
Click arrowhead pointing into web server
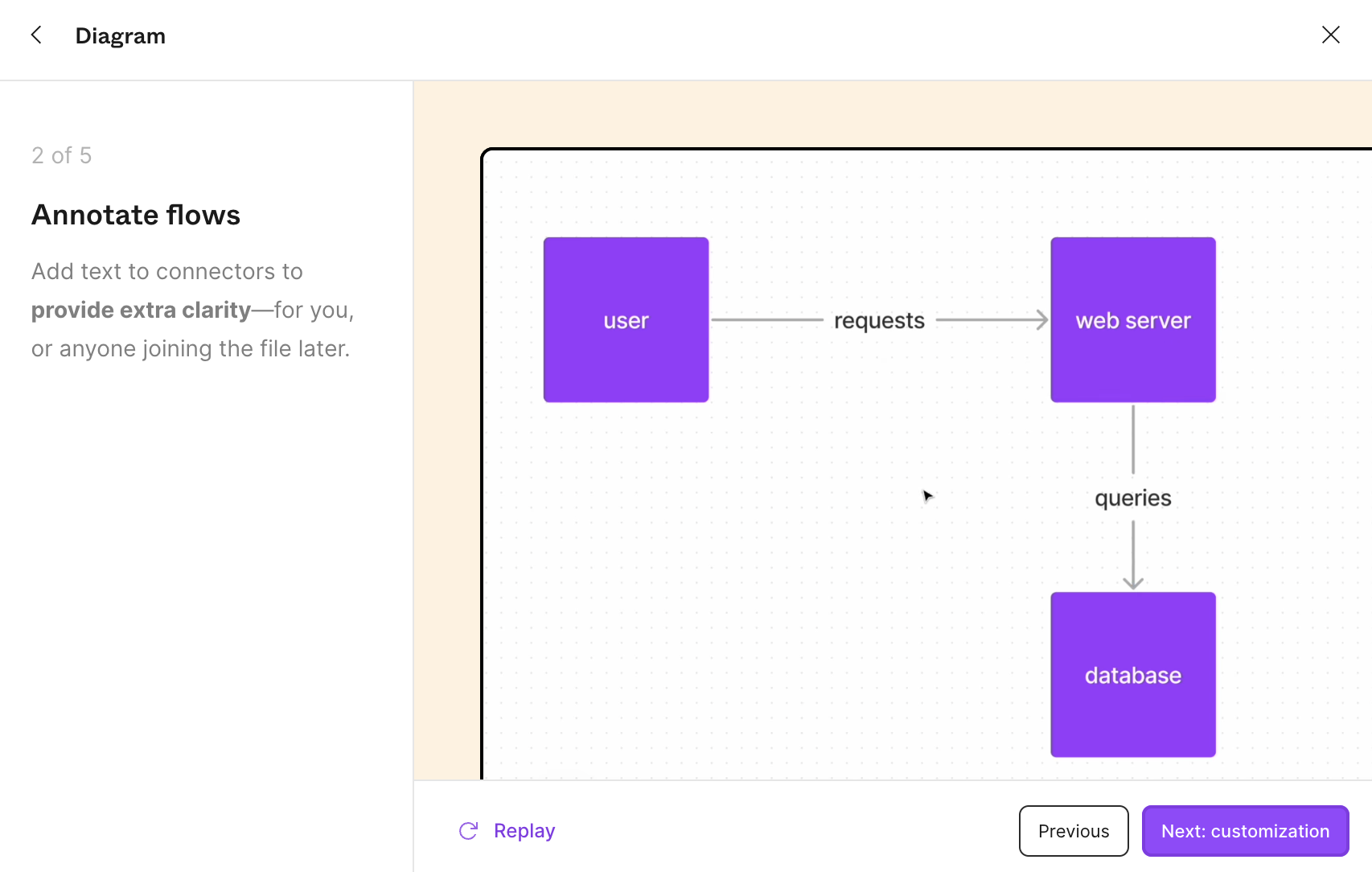tap(1041, 320)
